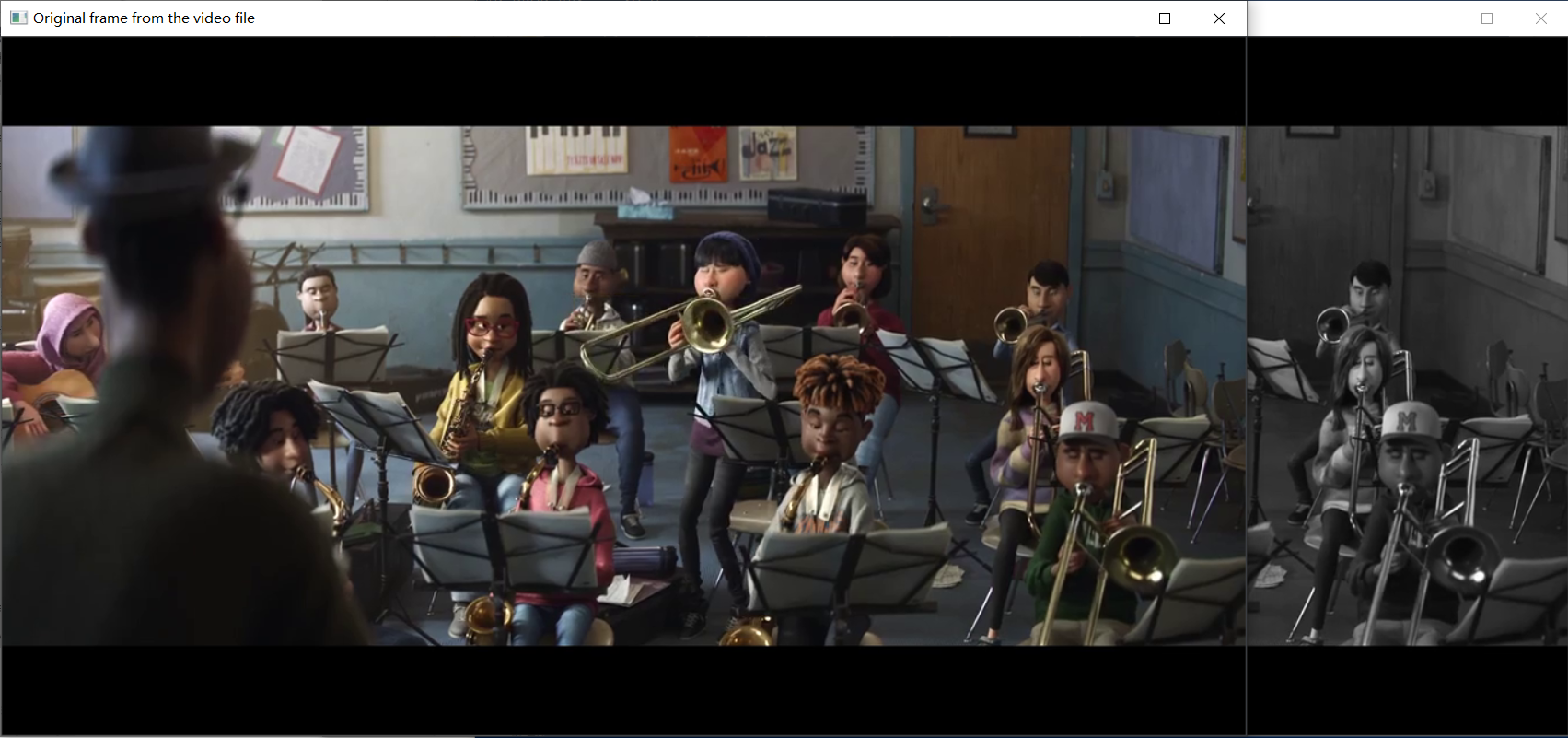This screenshot has height=738, width=1568.
Task: Click the student in the pink hoodie
Action: point(69,334)
